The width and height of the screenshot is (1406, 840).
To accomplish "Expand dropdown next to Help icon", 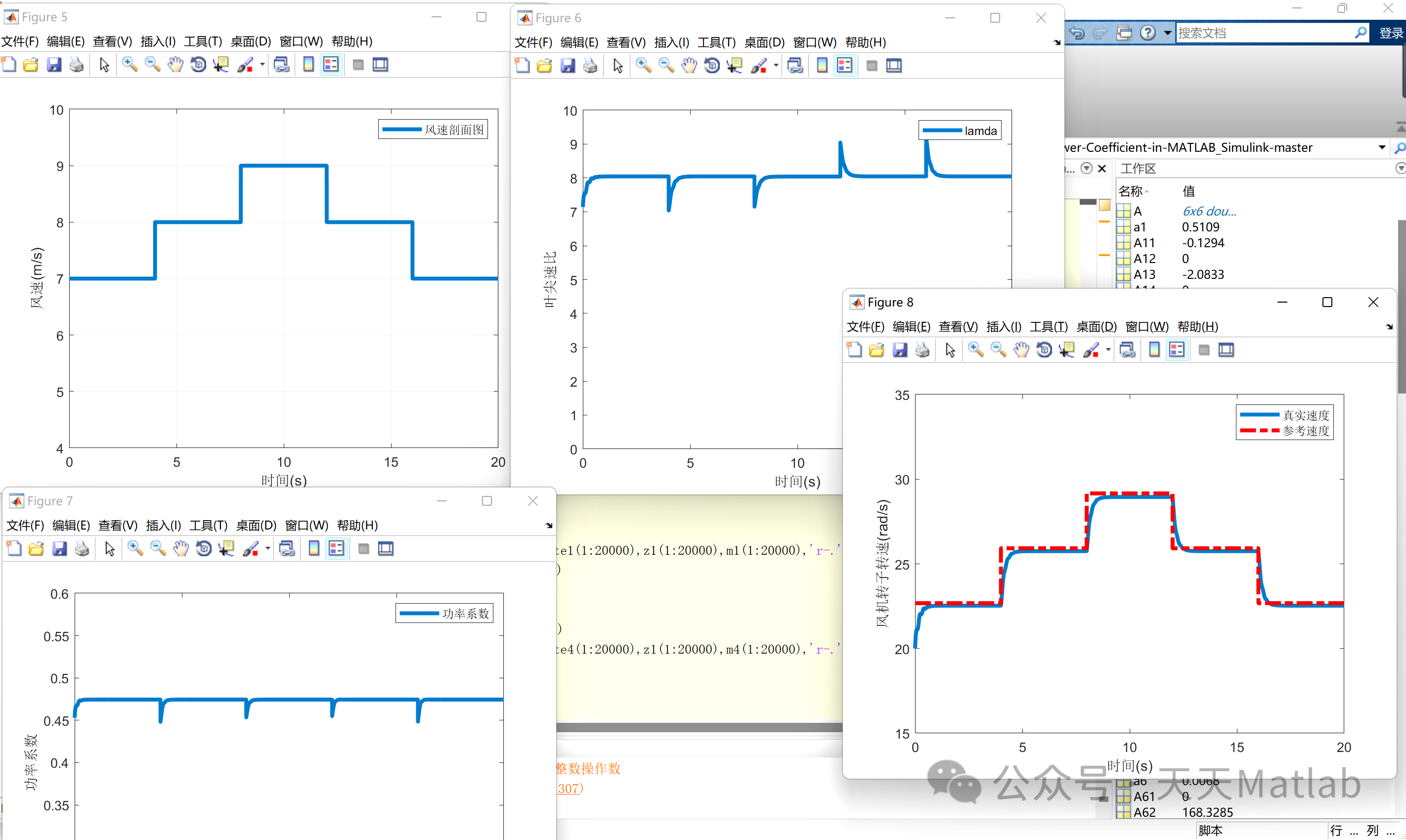I will click(1167, 33).
